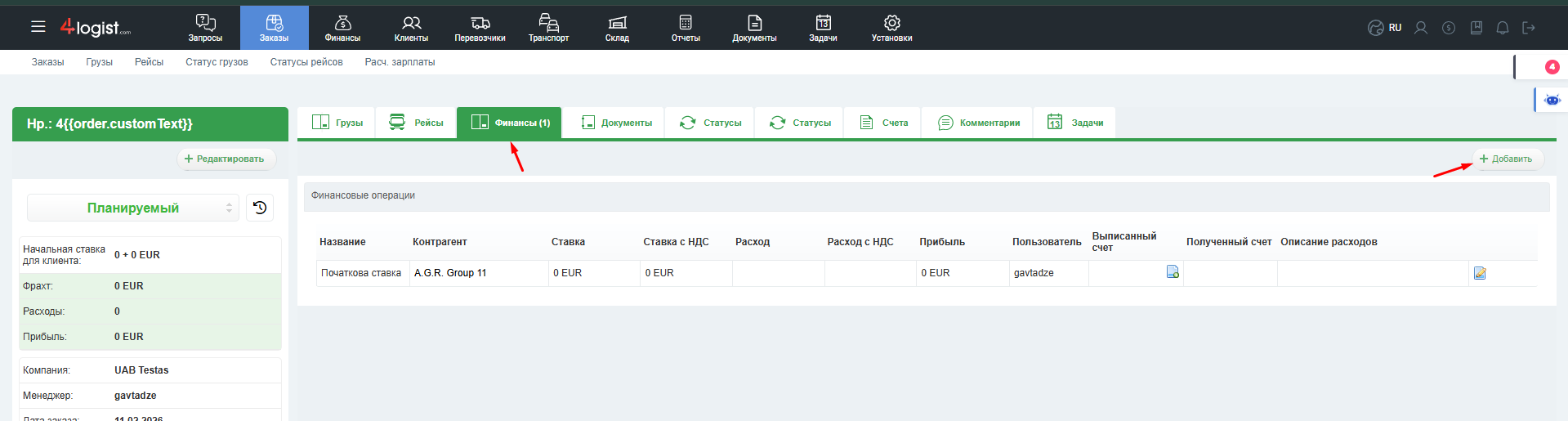Open the hamburger menu icon
Image resolution: width=1568 pixels, height=421 pixels.
point(38,27)
